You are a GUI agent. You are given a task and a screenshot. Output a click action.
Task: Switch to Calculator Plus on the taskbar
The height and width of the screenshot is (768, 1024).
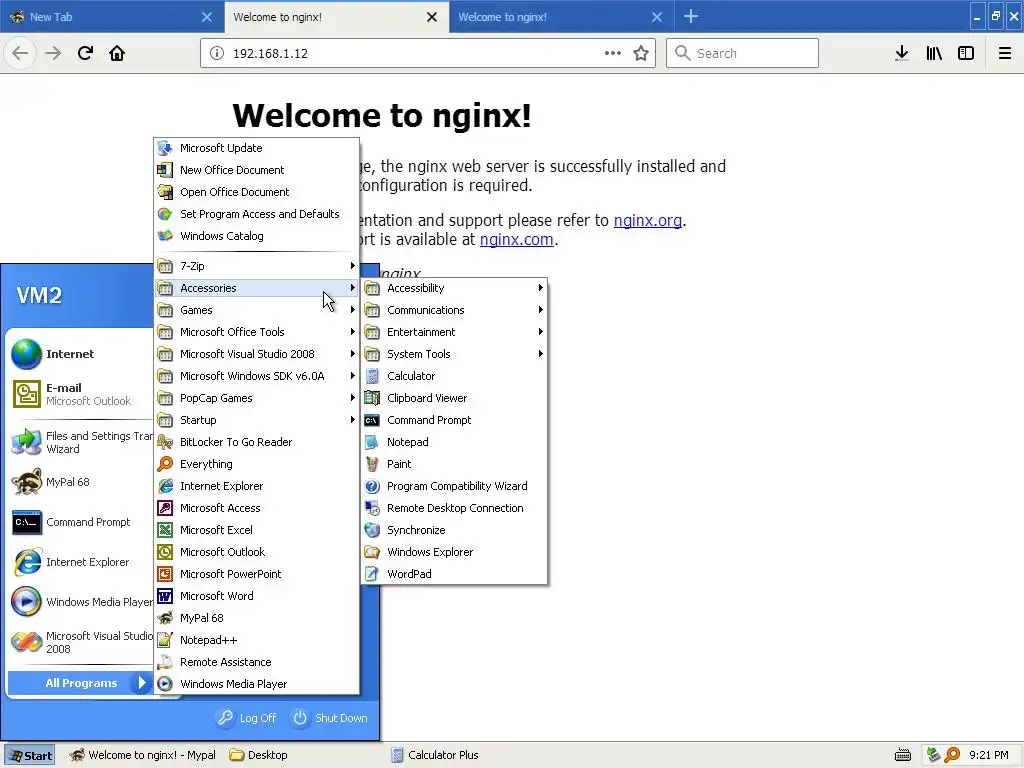tap(436, 756)
